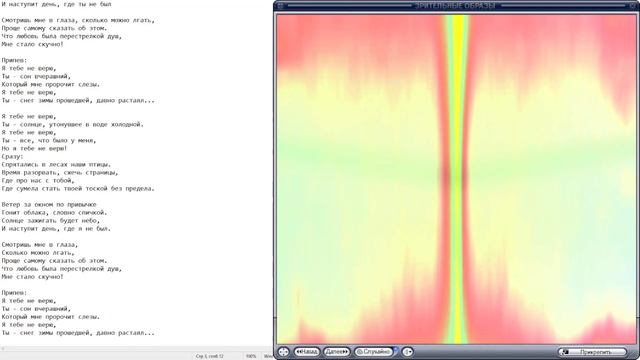Click 'Ты - солнце, утонувшее в воде холодной.'
Viewport: 640px width, 360px height.
point(73,124)
